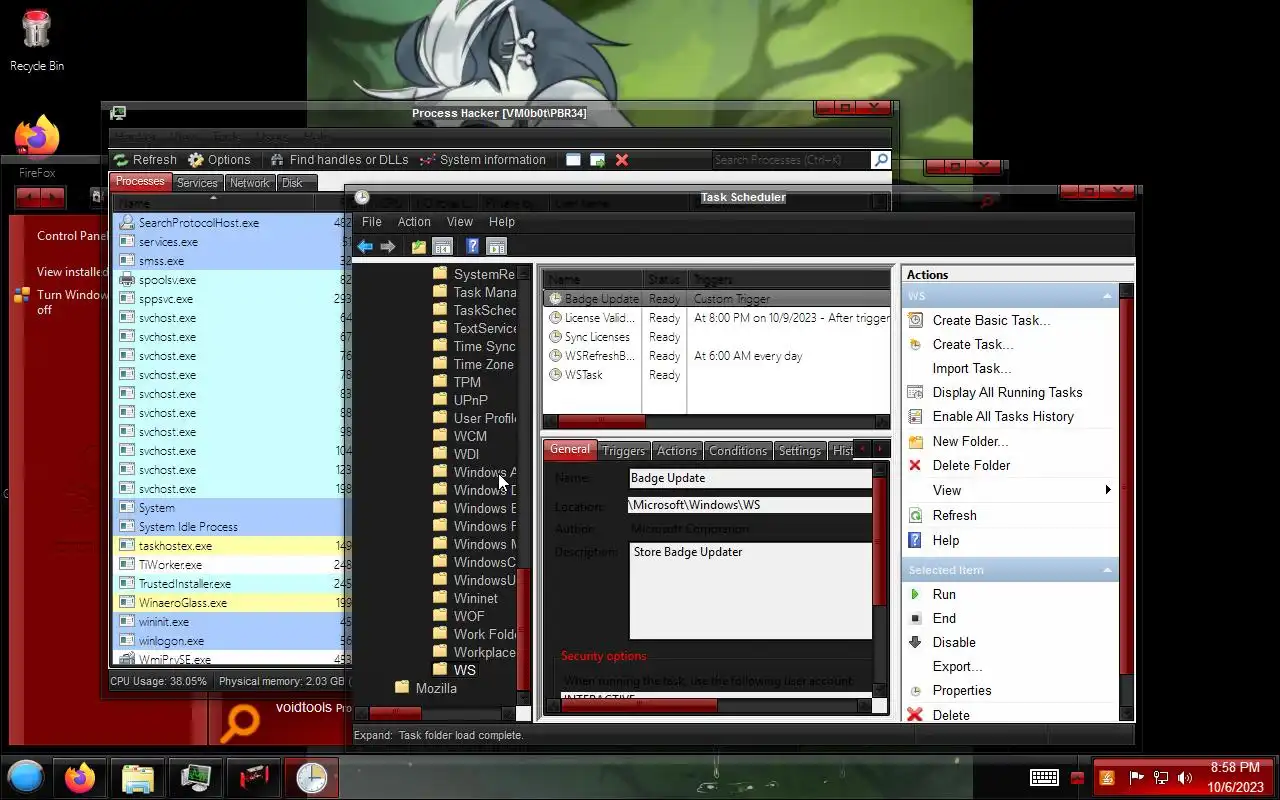Click the Firefox taskbar icon
The image size is (1280, 800).
pos(80,778)
